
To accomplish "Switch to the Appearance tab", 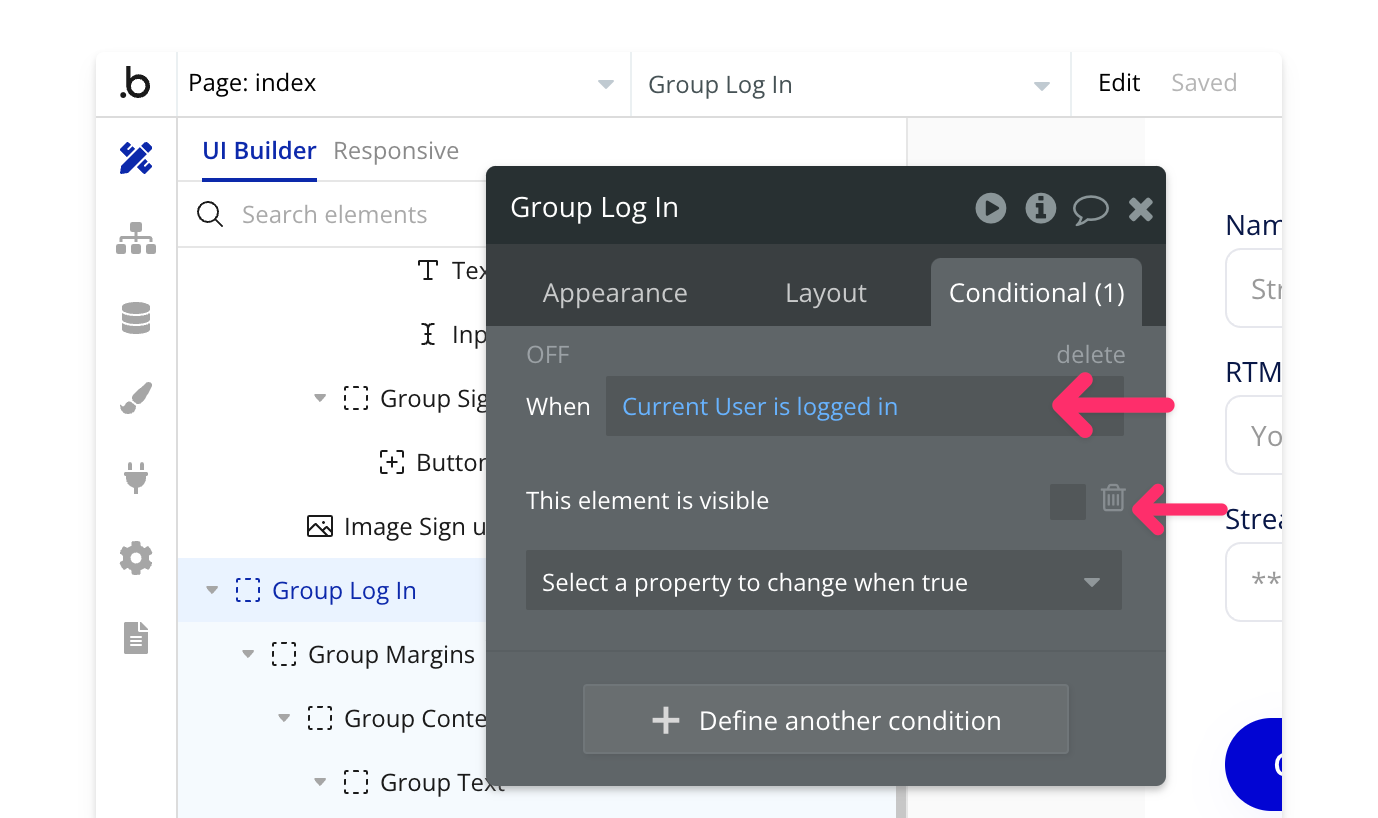I will 615,293.
